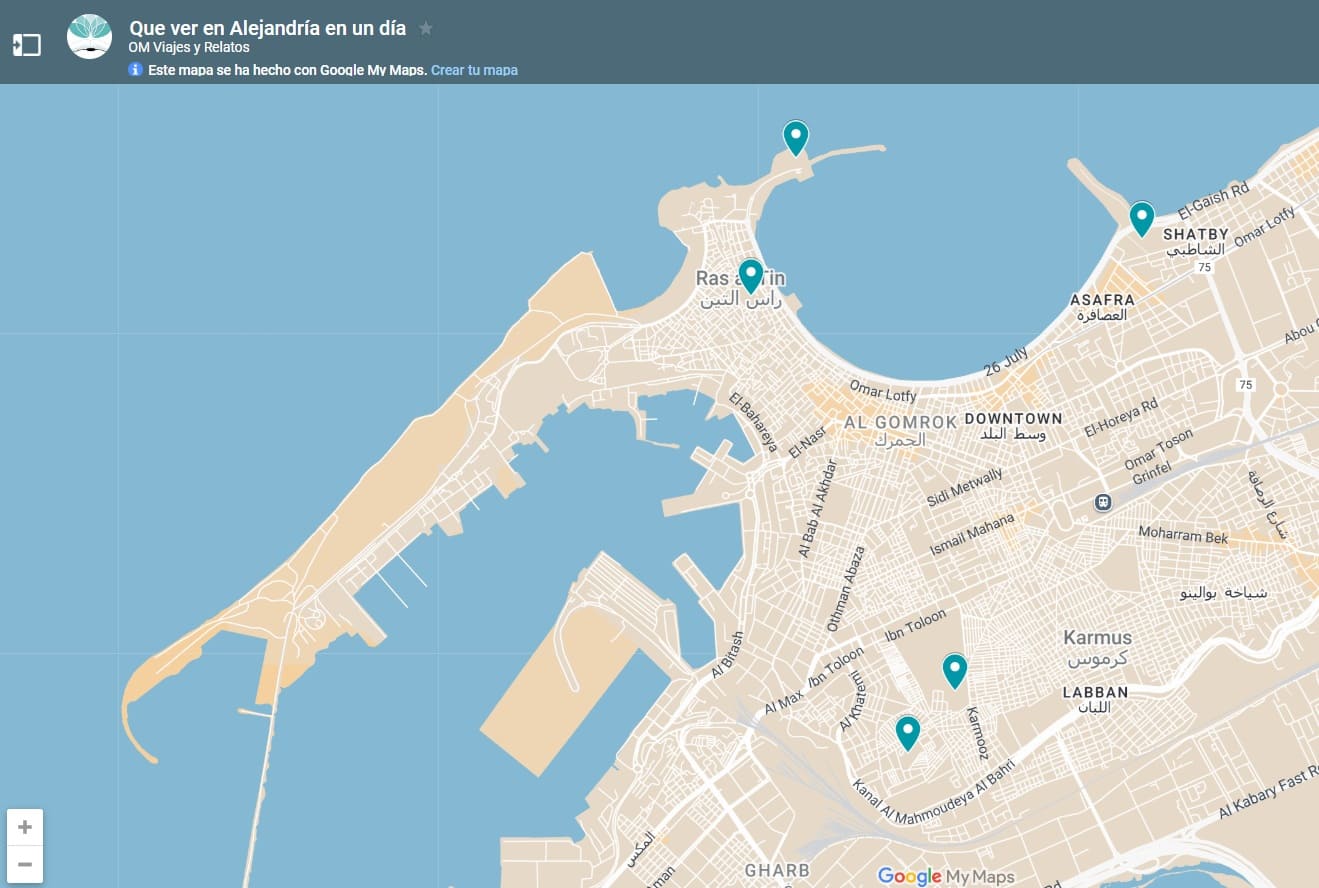Viewport: 1319px width, 888px height.
Task: Open the side panel toggle icon
Action: pyautogui.click(x=26, y=45)
